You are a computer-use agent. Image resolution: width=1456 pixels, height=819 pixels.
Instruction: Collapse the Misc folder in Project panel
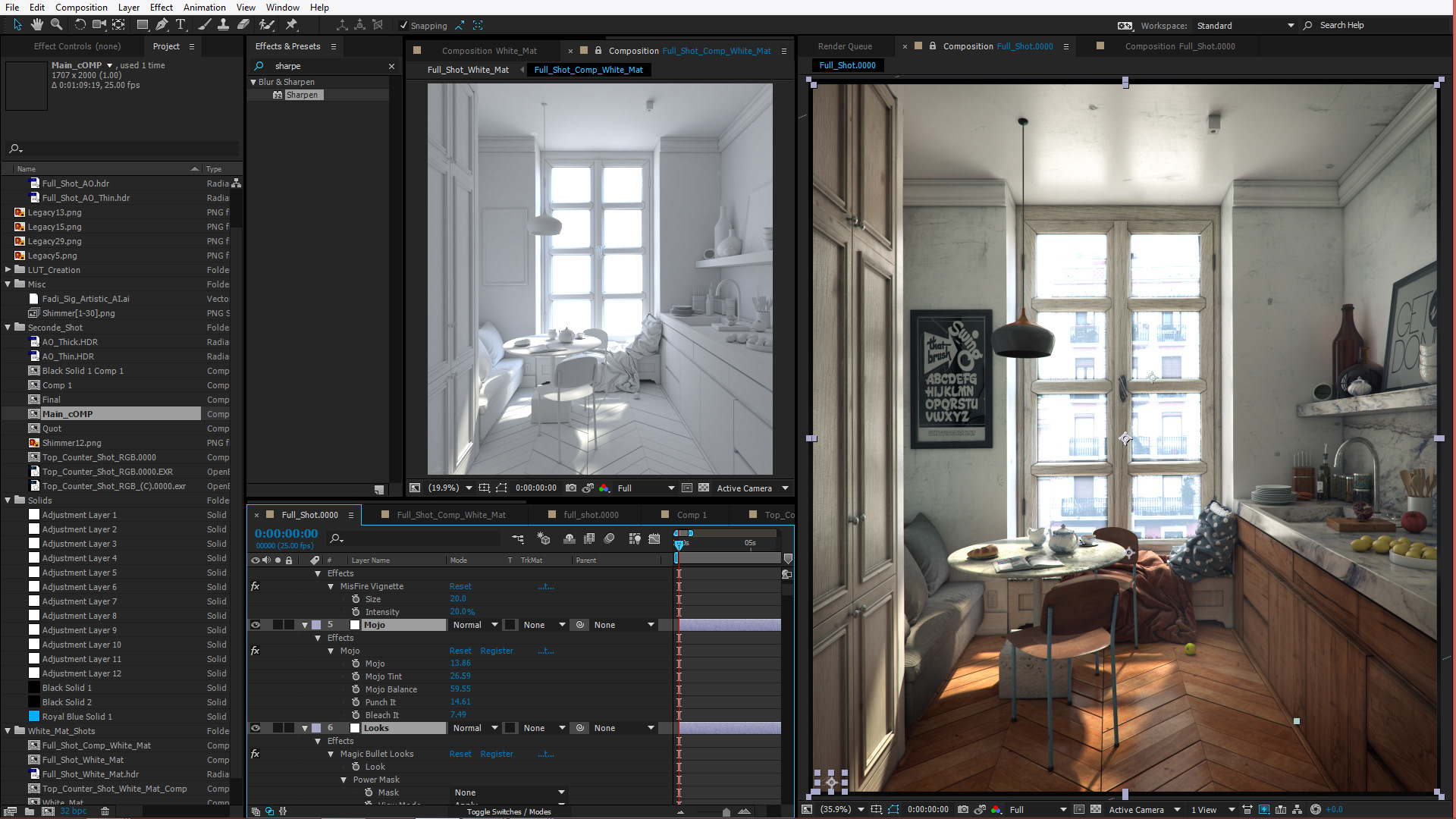[8, 284]
